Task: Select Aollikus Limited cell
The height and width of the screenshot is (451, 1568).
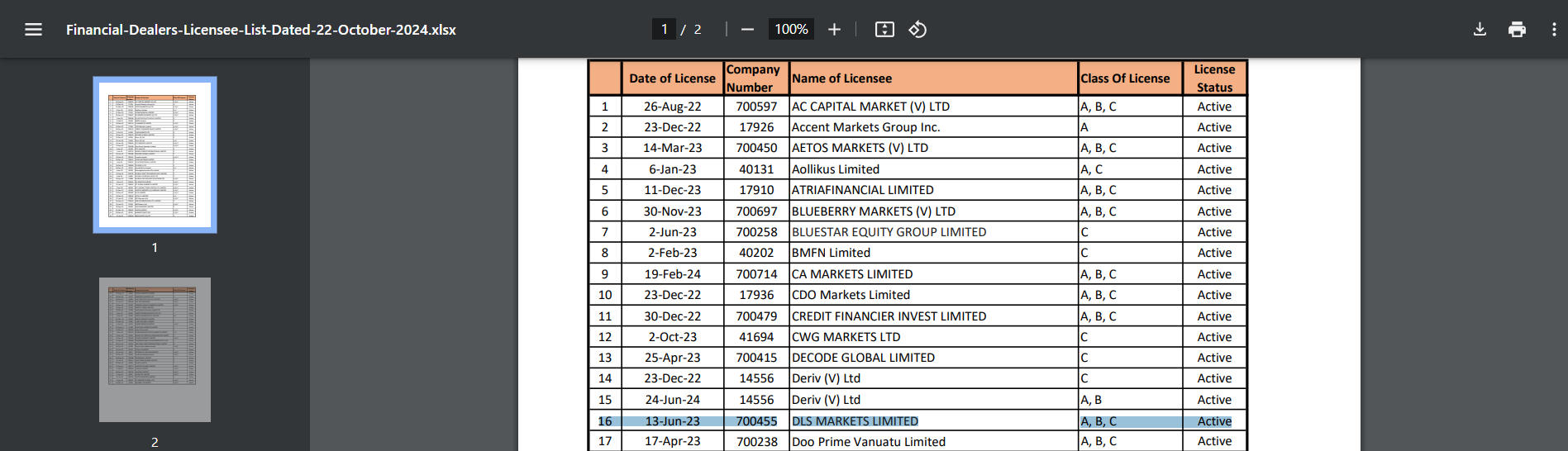Action: point(933,169)
